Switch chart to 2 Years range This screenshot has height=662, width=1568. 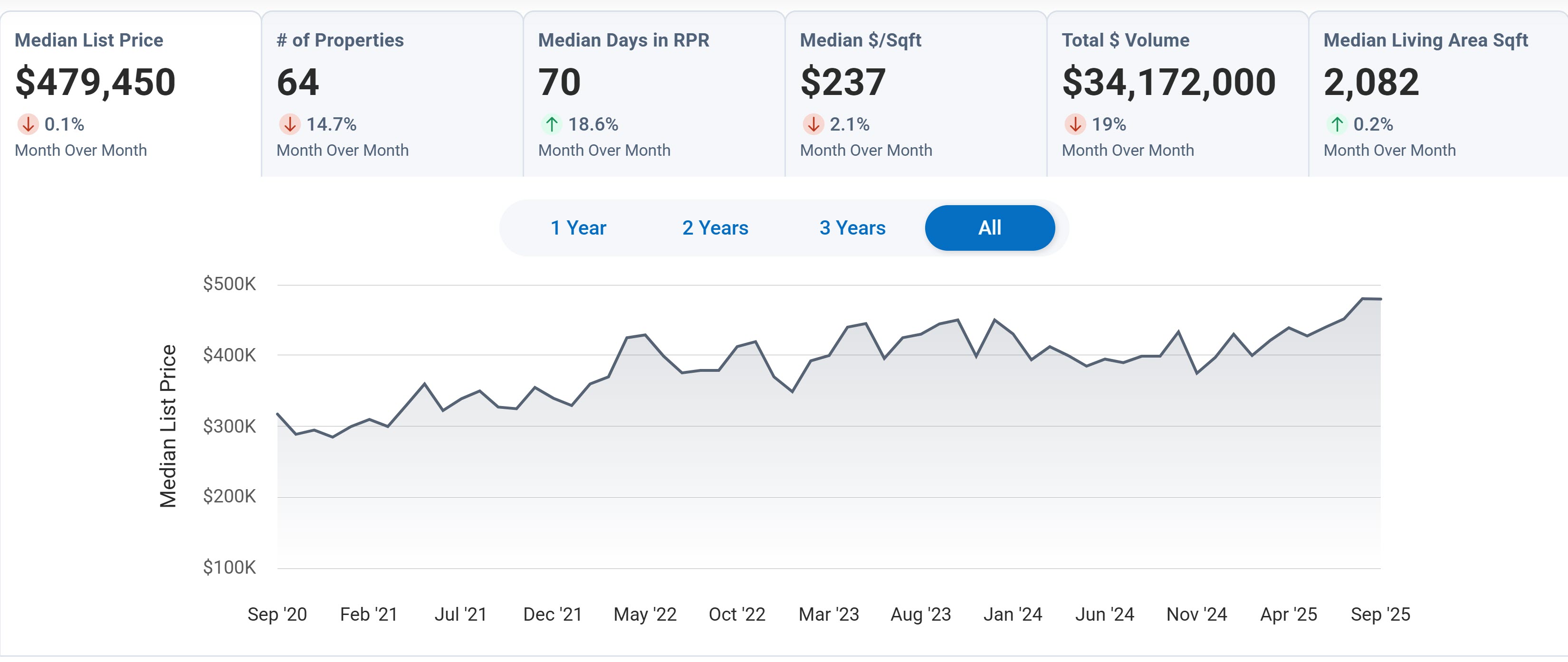(715, 227)
